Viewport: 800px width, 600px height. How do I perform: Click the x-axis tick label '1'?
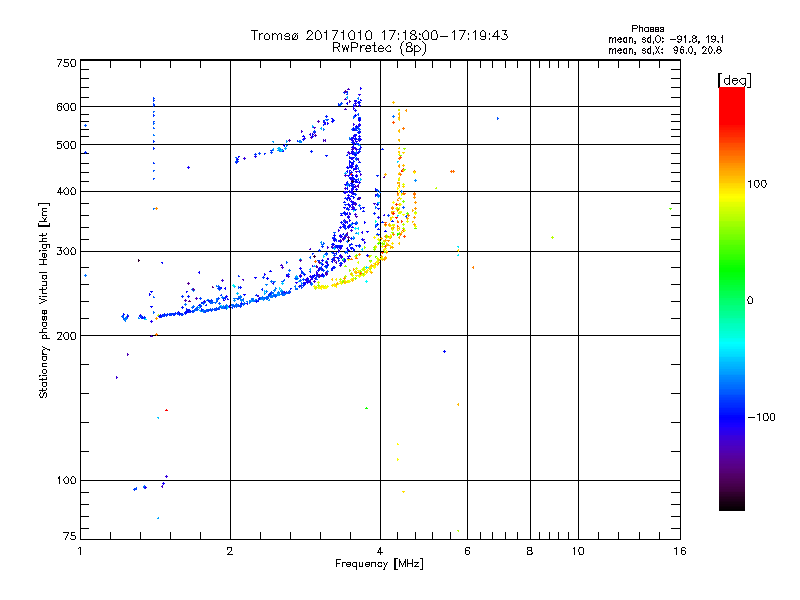(x=80, y=551)
